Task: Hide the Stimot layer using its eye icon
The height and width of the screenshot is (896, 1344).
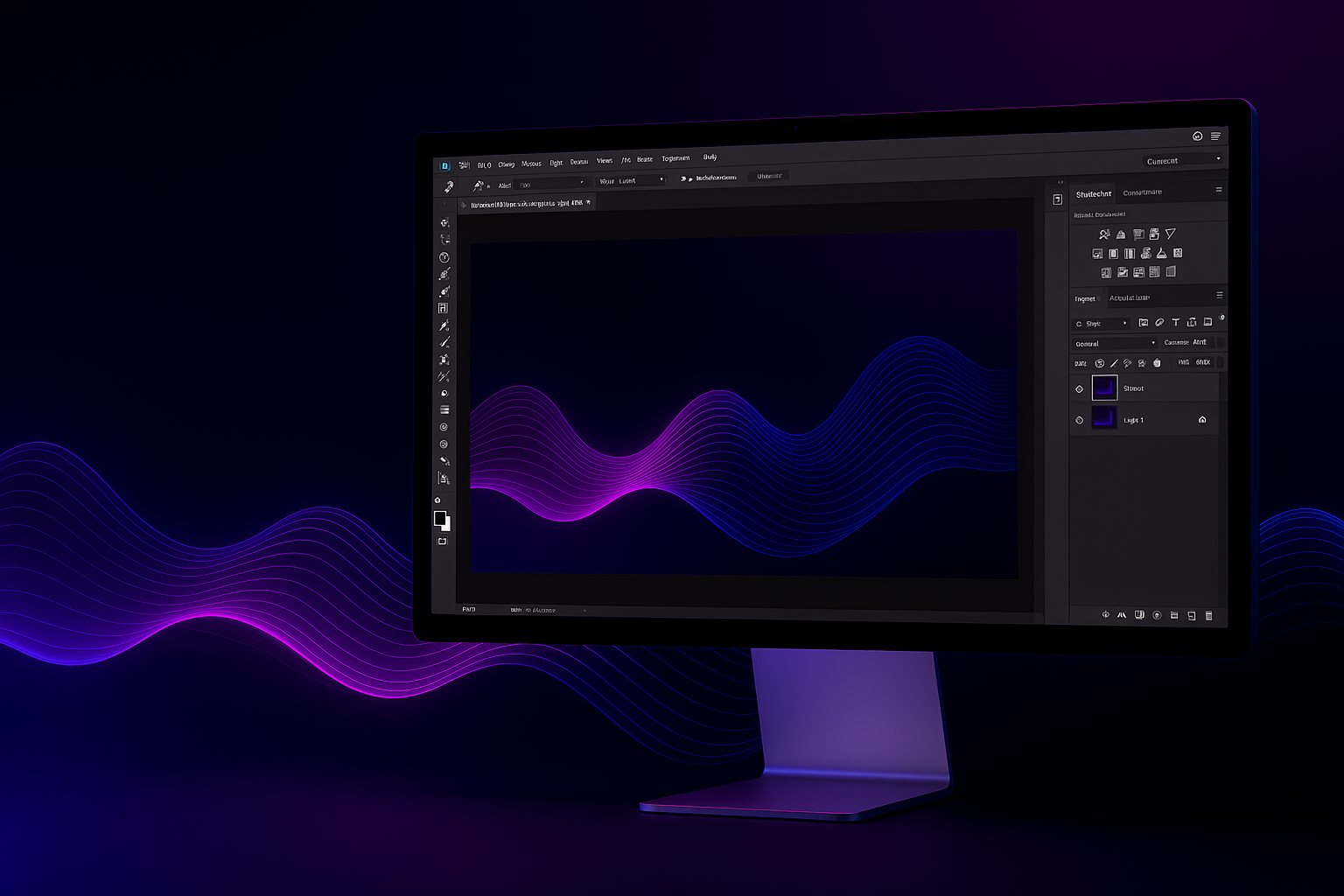Action: (1079, 388)
